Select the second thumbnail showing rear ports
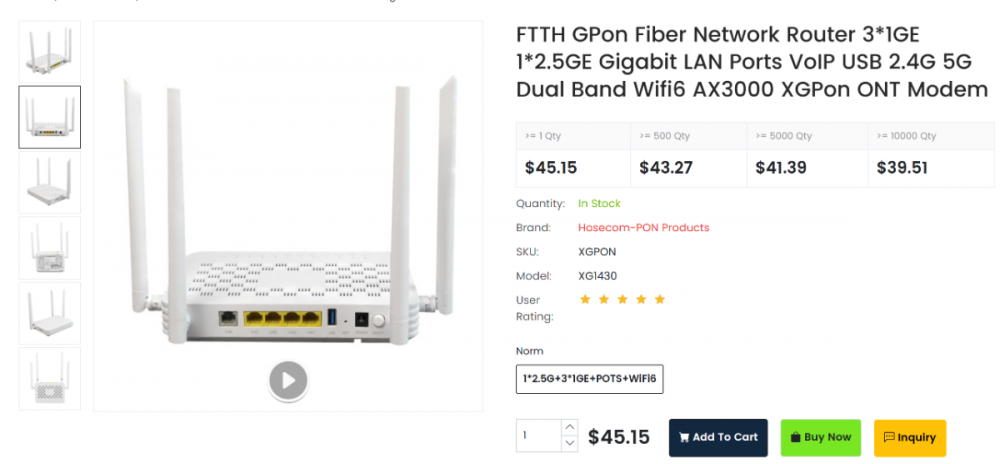 (49, 117)
